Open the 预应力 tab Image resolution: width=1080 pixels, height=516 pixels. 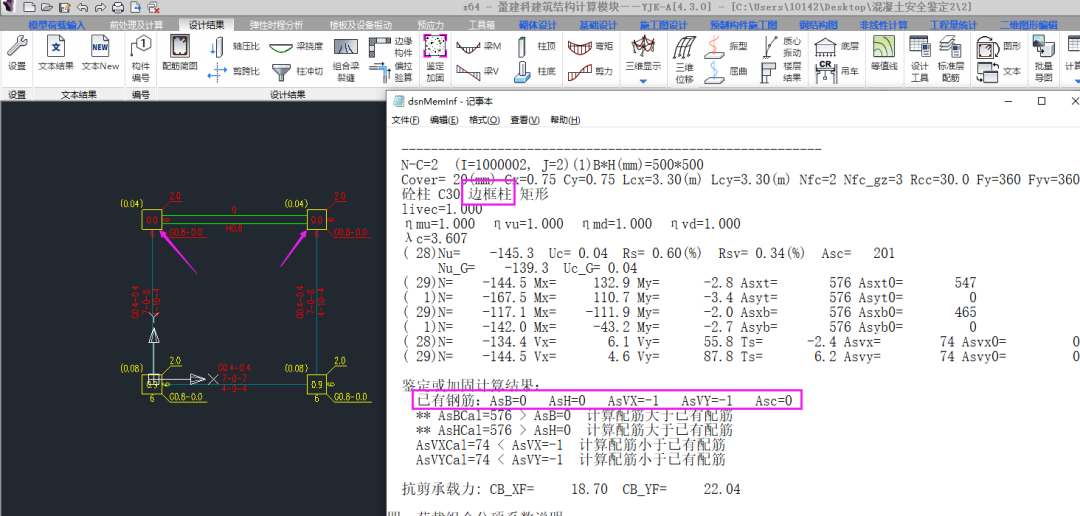[x=430, y=25]
